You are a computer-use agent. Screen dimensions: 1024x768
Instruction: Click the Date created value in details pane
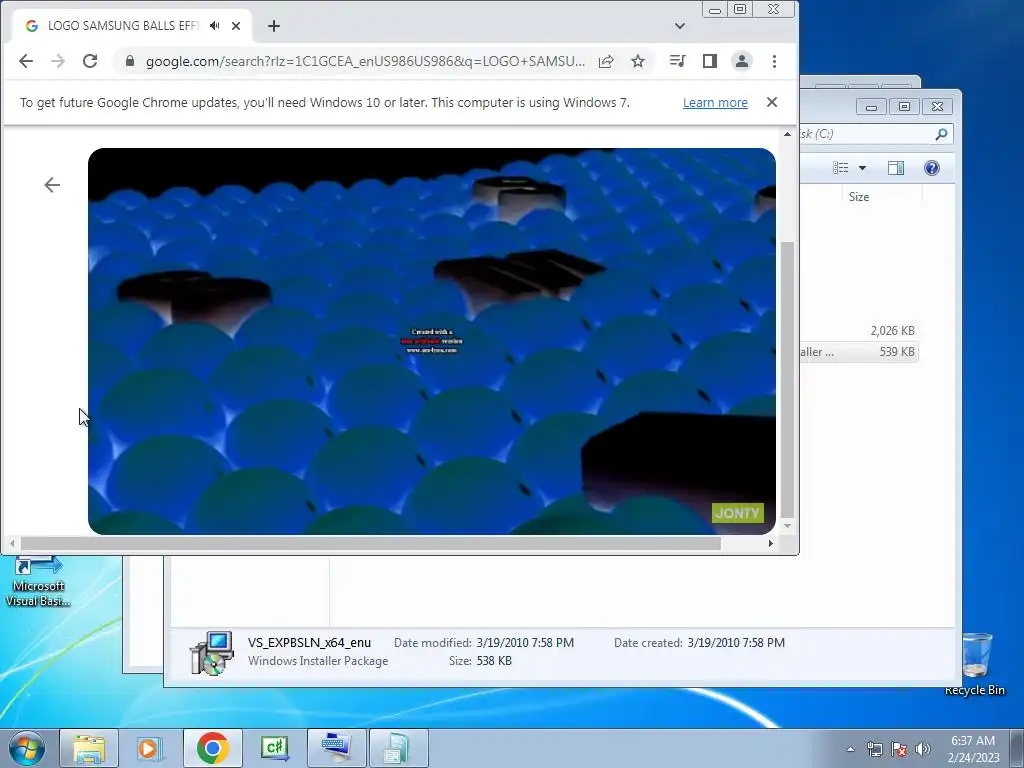click(x=736, y=643)
